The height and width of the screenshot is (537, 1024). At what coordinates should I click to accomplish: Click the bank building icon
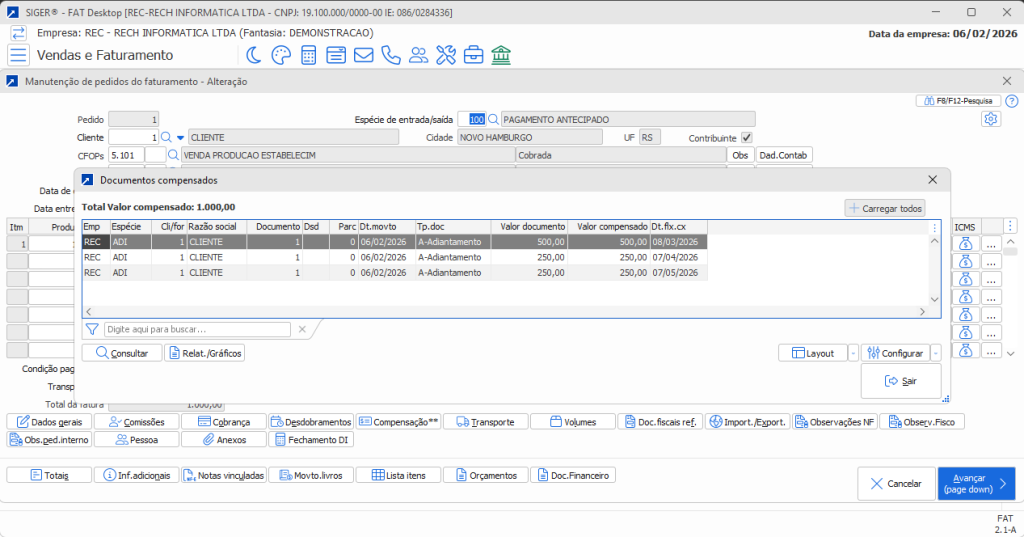pyautogui.click(x=501, y=55)
